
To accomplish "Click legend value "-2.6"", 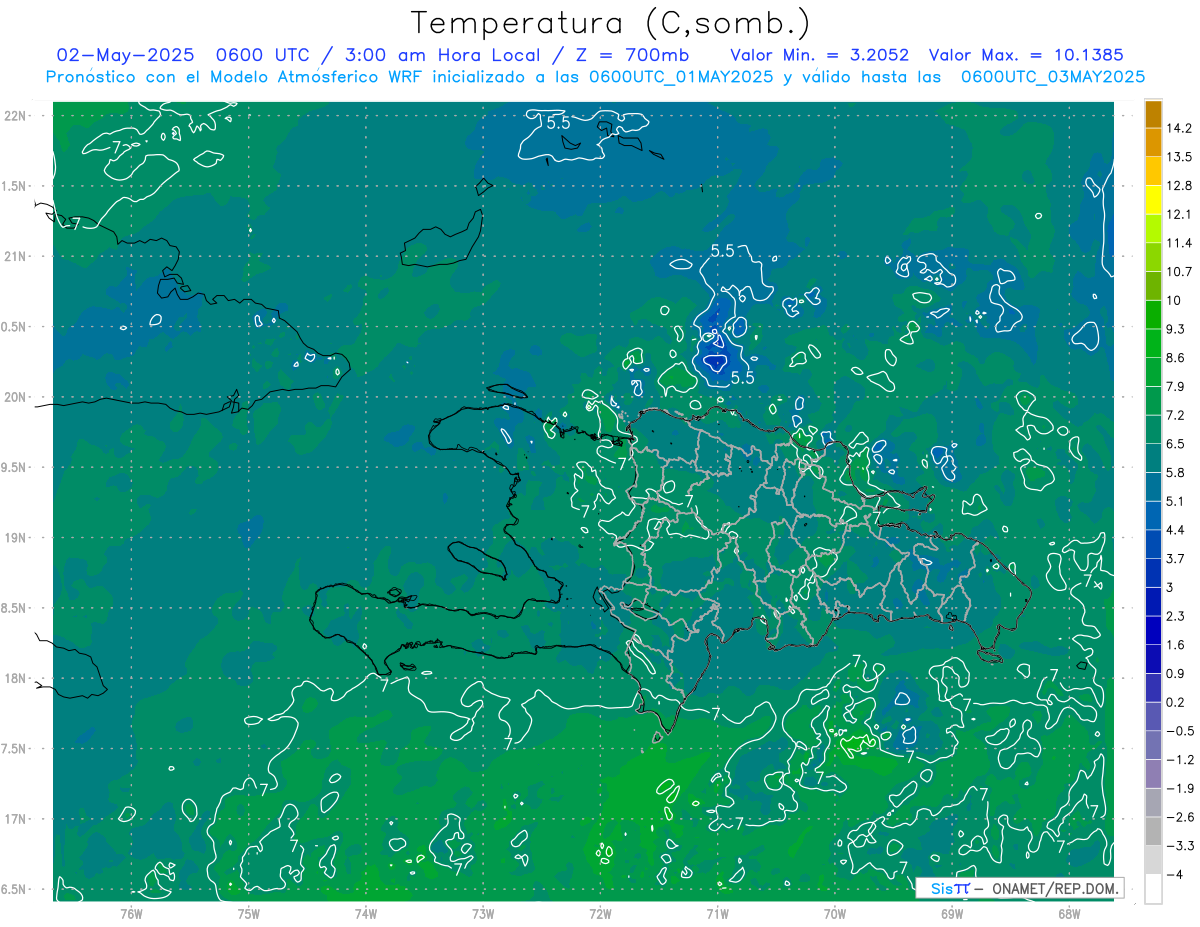I will pyautogui.click(x=1180, y=817).
